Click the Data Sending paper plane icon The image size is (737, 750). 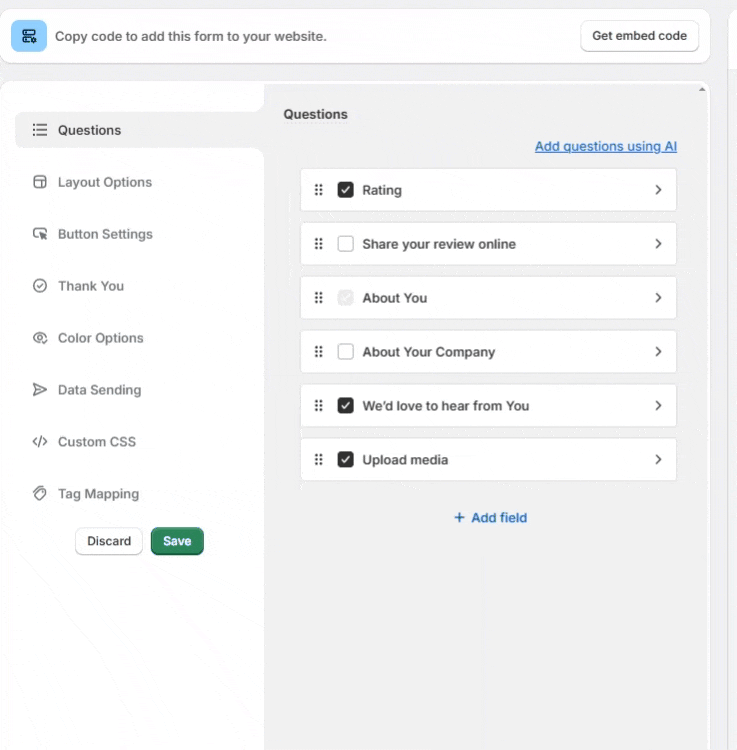tap(40, 390)
